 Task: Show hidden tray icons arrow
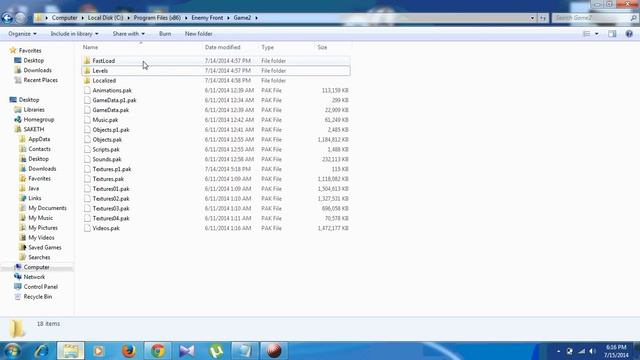558,351
